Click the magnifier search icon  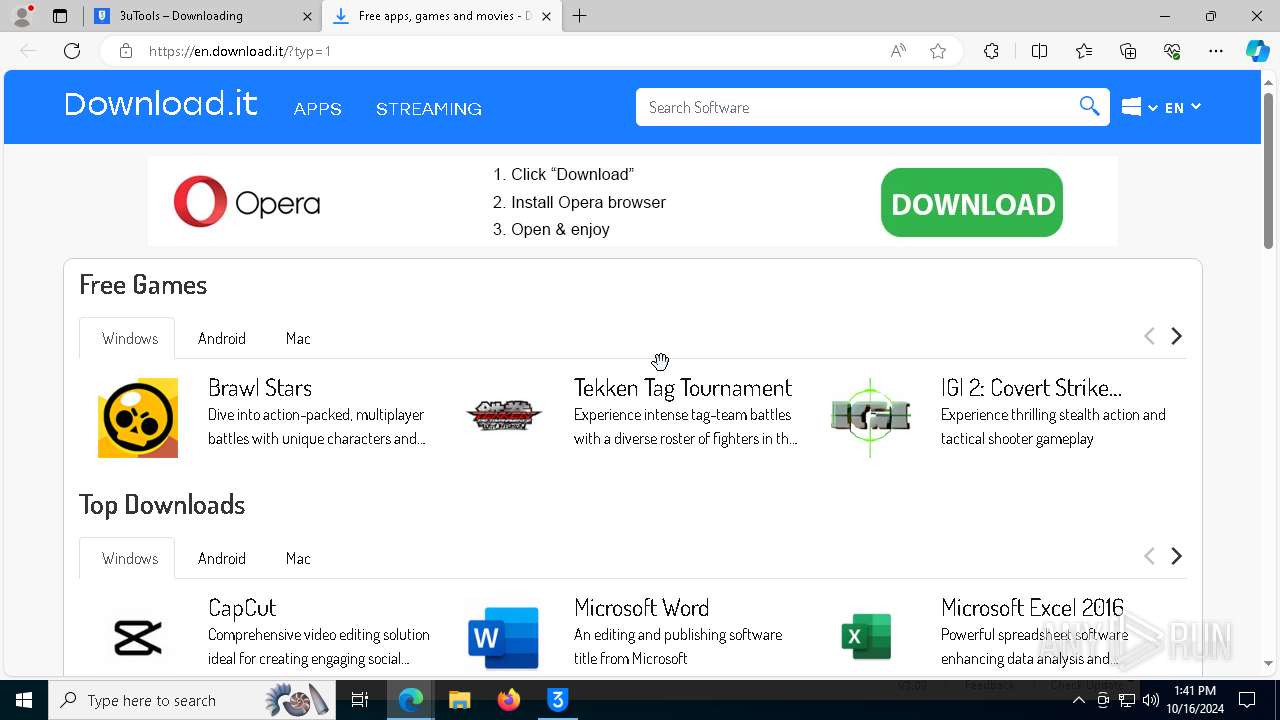pos(1090,107)
